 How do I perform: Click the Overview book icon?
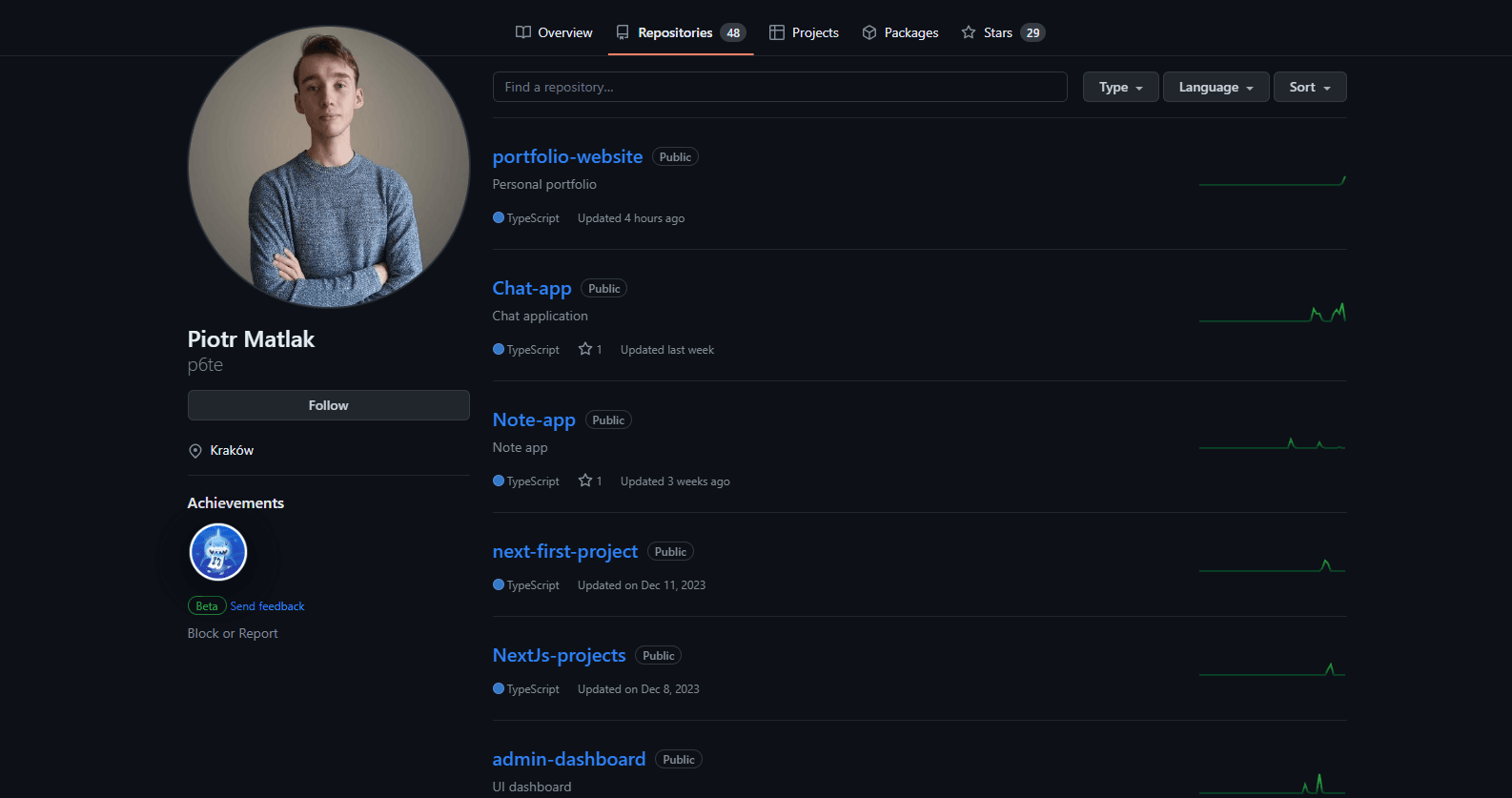pos(523,32)
